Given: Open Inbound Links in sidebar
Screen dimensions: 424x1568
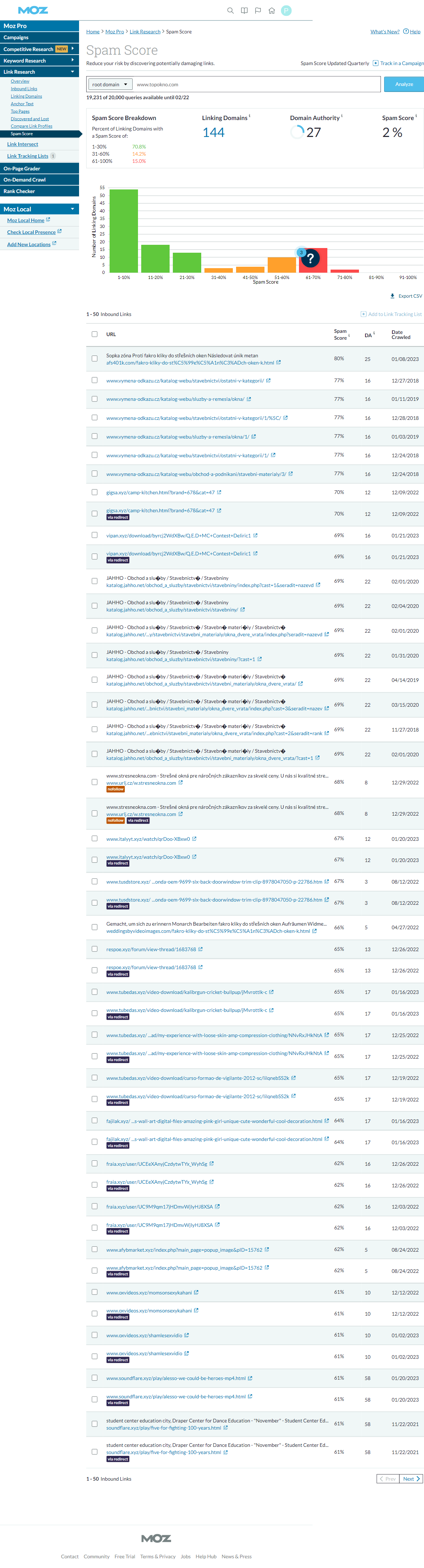Looking at the screenshot, I should tap(24, 89).
